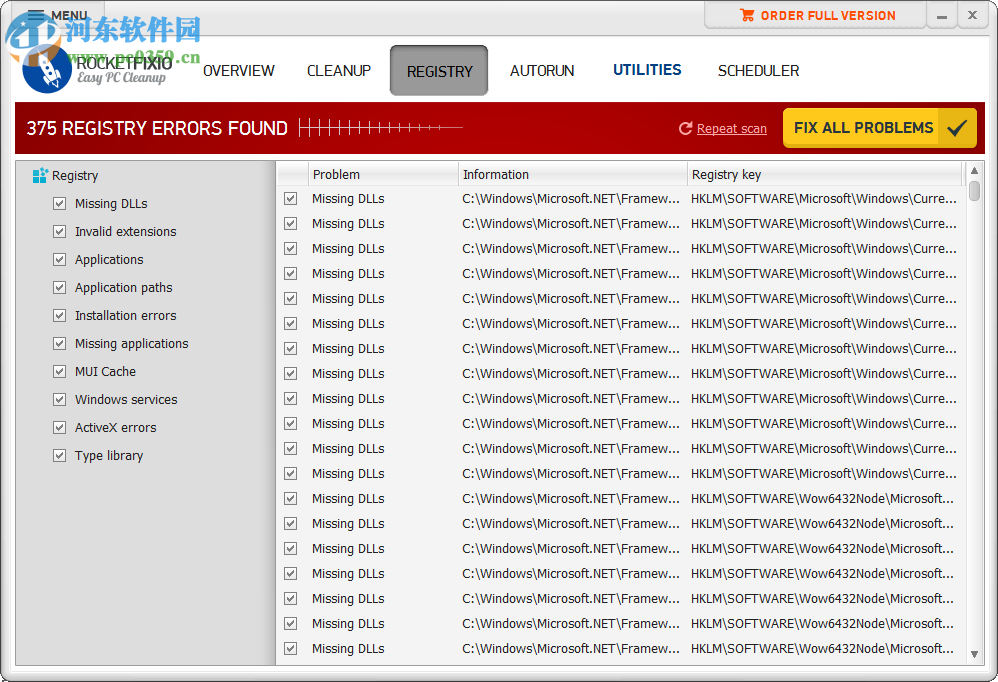Disable the Missing applications checkbox
This screenshot has height=682, width=998.
pos(59,344)
